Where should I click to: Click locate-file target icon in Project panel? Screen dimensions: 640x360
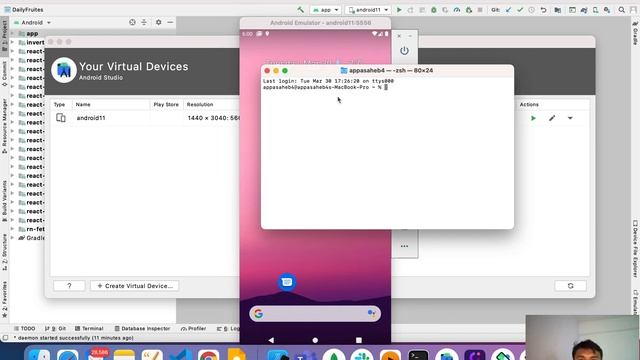click(x=132, y=22)
